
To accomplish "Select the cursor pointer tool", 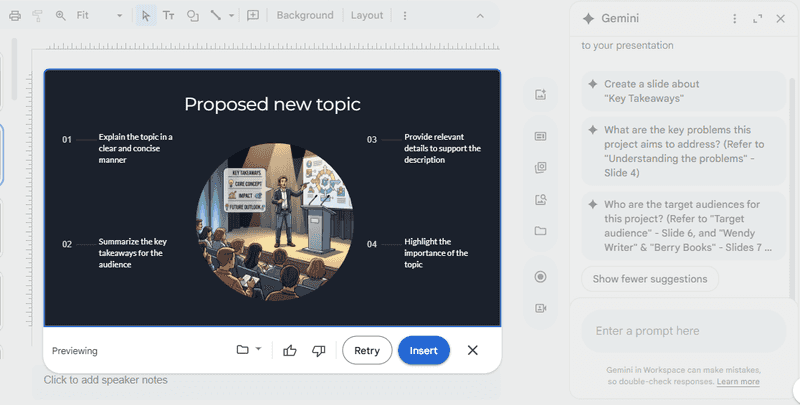I will click(x=146, y=16).
